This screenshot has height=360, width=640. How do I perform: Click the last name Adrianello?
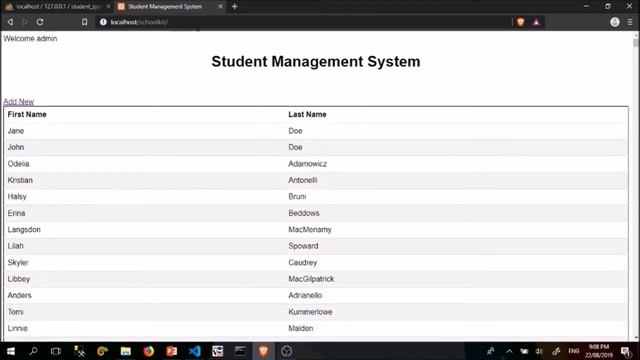[305, 295]
